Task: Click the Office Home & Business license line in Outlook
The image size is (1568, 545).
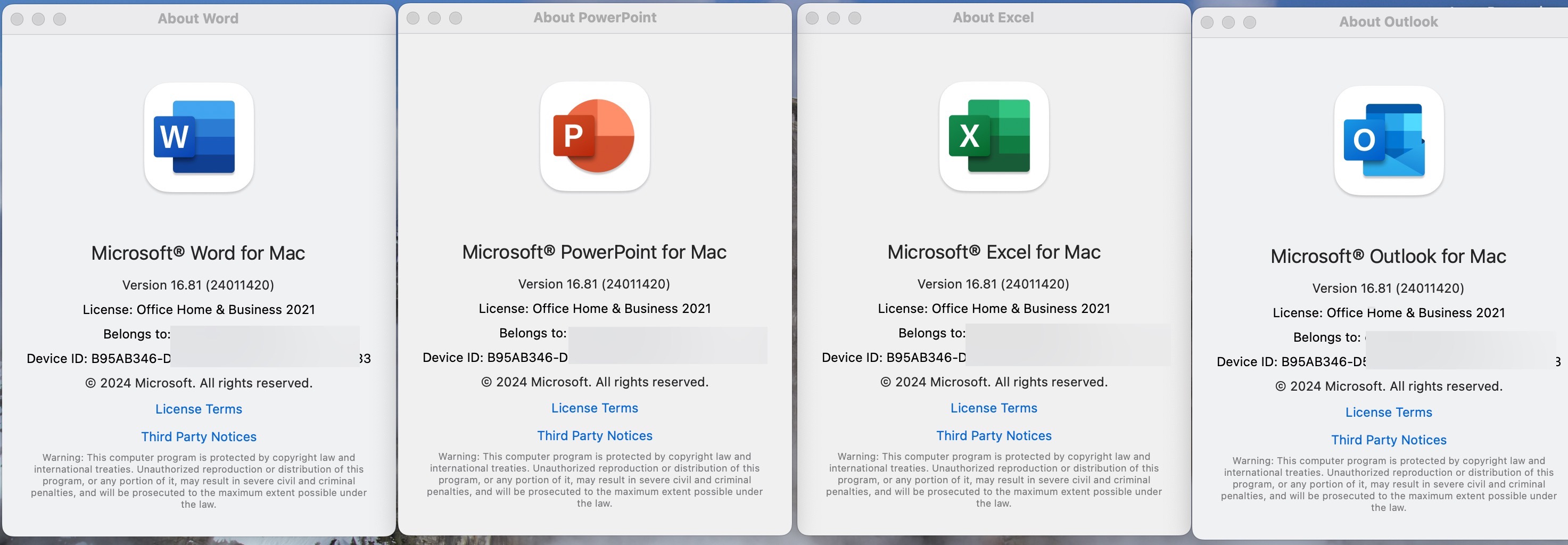Action: click(x=1389, y=312)
